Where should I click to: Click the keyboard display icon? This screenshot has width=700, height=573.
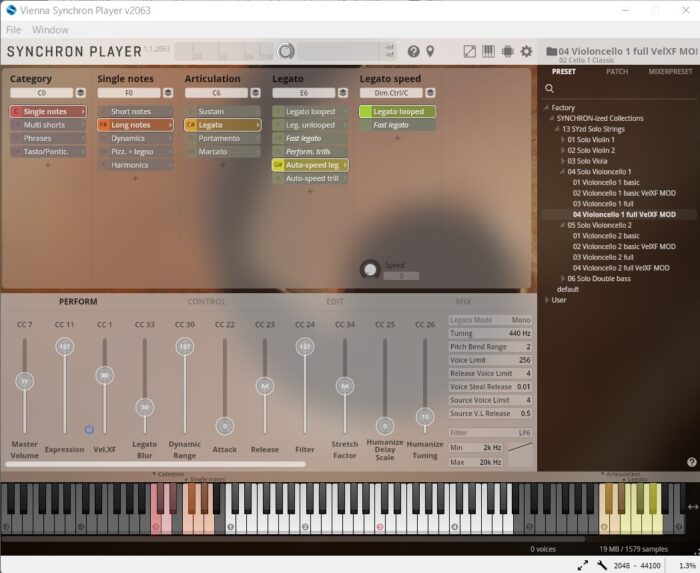(x=488, y=51)
